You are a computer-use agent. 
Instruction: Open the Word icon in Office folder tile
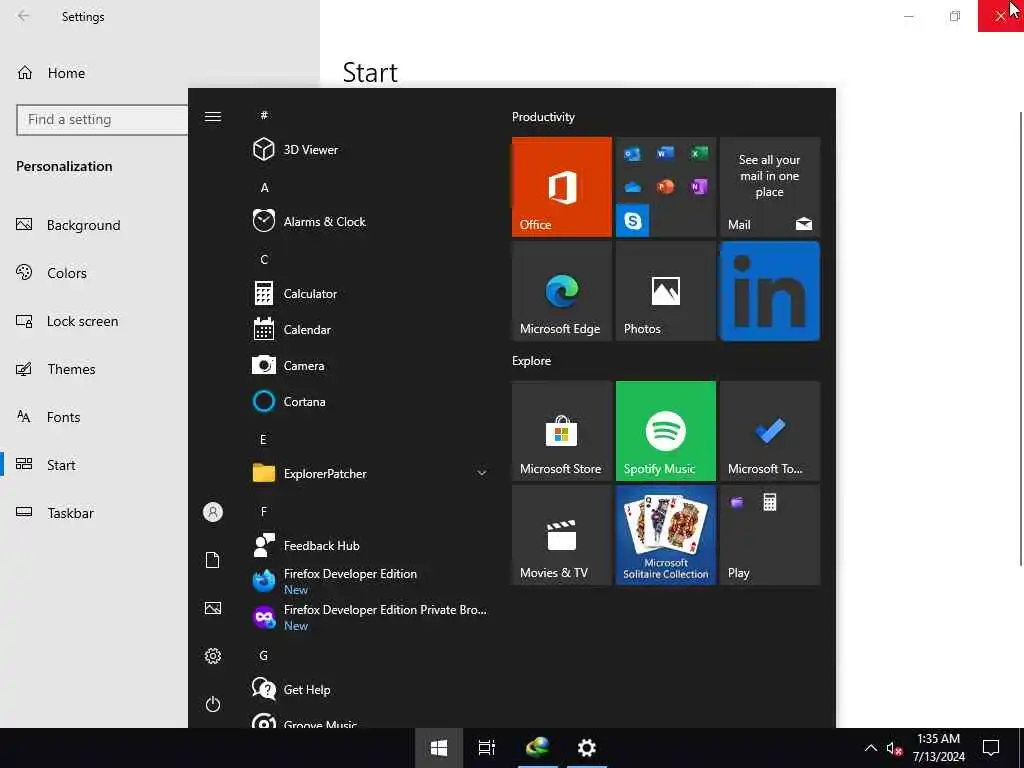pyautogui.click(x=665, y=153)
